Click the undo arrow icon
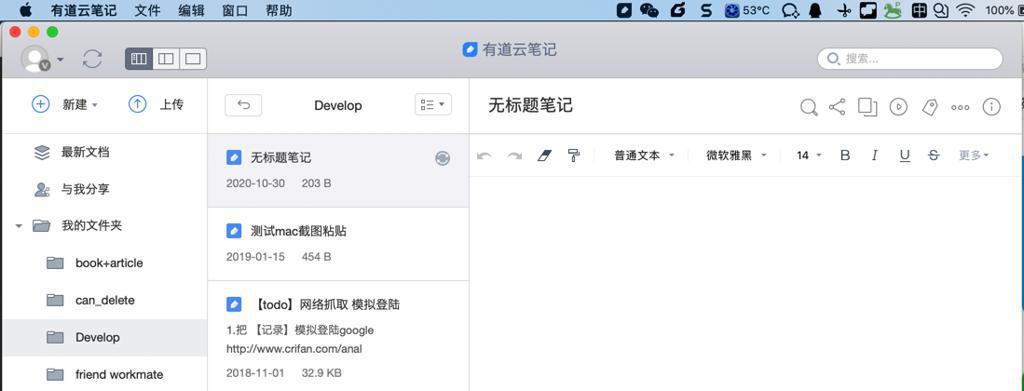Screen dimensions: 1024x391 [484, 155]
